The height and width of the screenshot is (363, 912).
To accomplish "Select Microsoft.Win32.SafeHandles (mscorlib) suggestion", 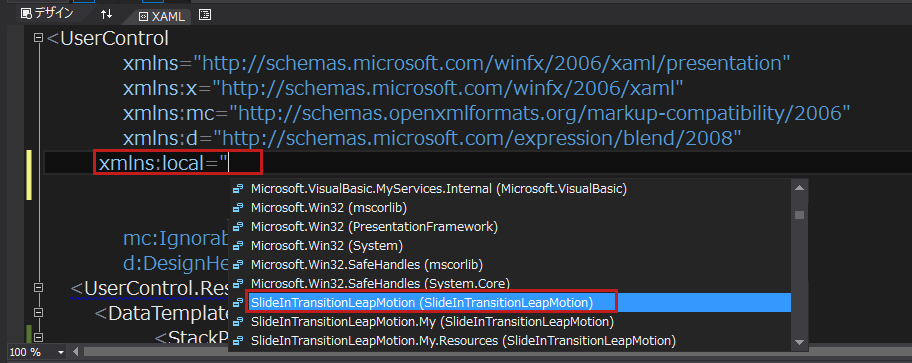I will point(509,265).
